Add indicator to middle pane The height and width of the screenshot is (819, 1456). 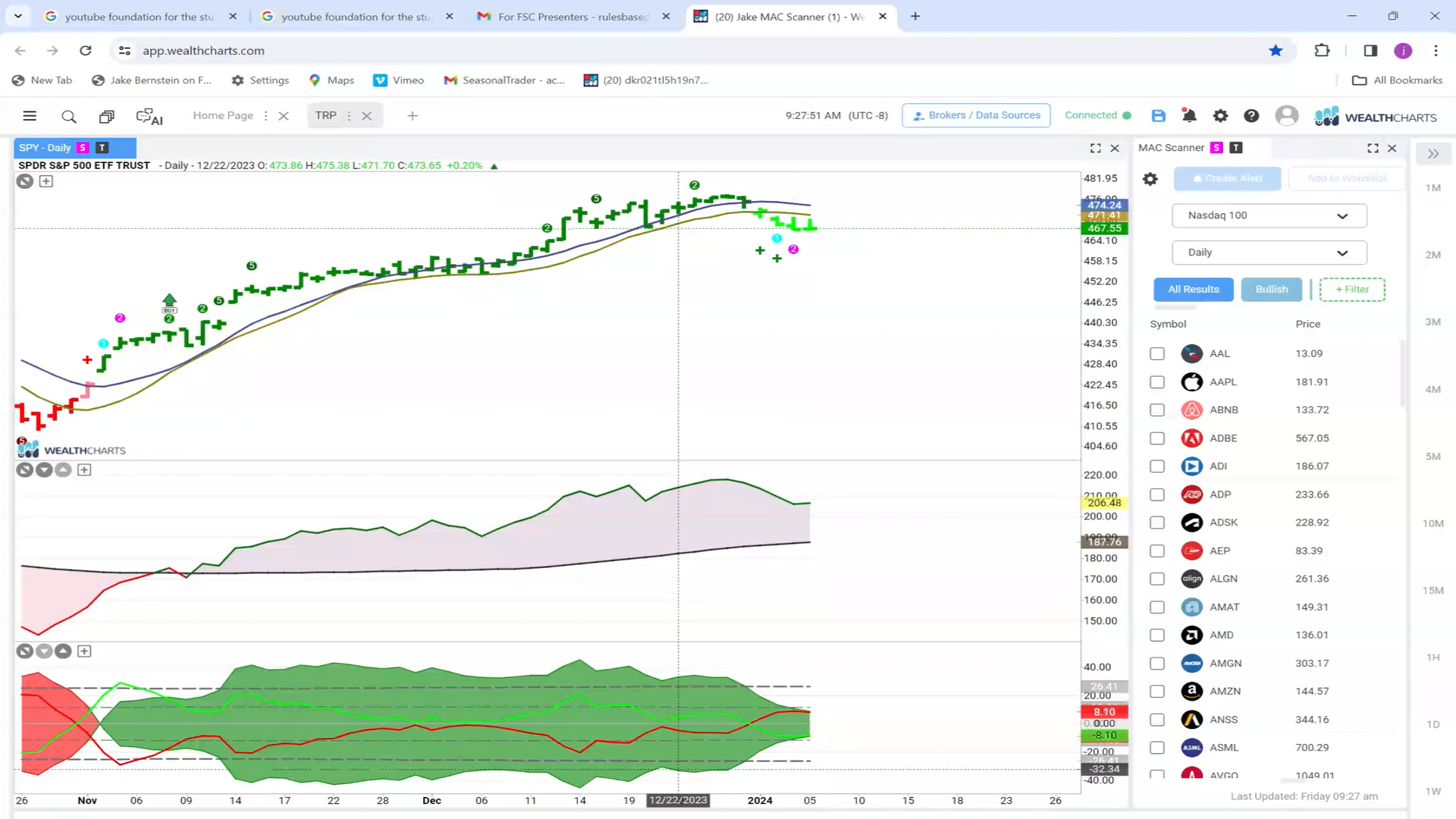(x=84, y=470)
